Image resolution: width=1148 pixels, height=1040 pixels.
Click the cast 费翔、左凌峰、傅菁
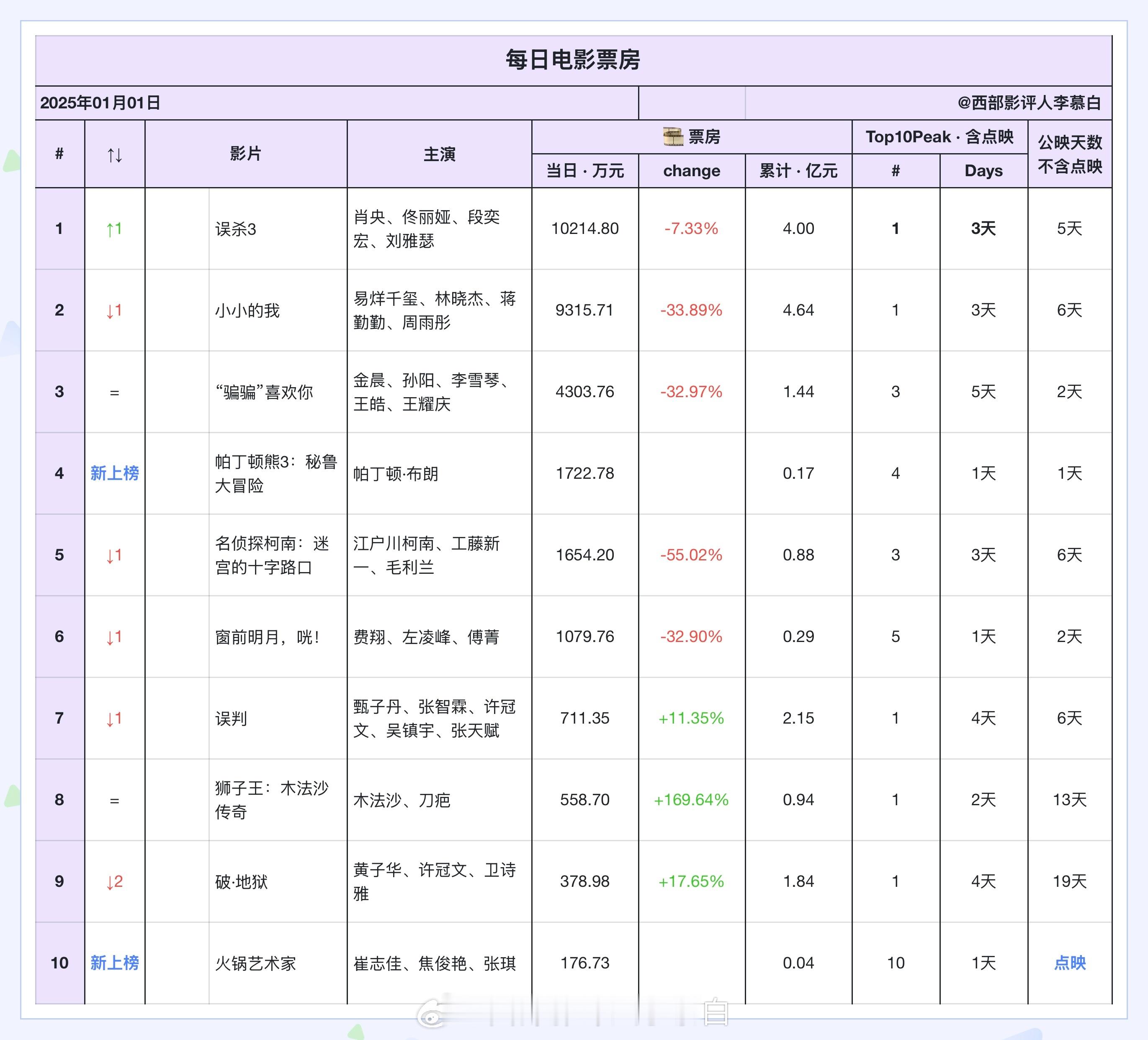[427, 637]
